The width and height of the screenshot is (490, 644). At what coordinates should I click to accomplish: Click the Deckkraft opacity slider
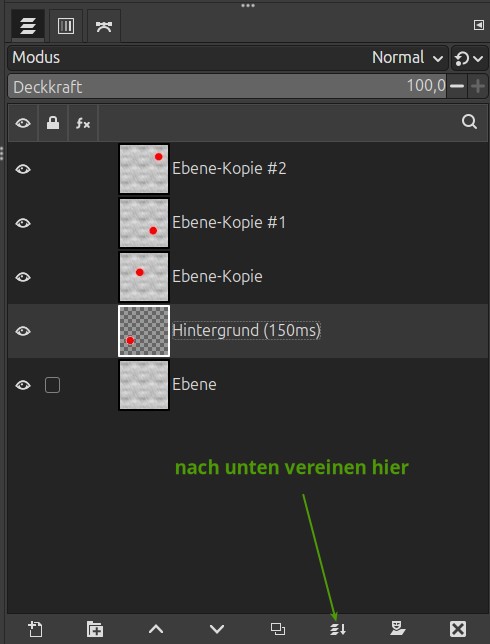pos(227,86)
